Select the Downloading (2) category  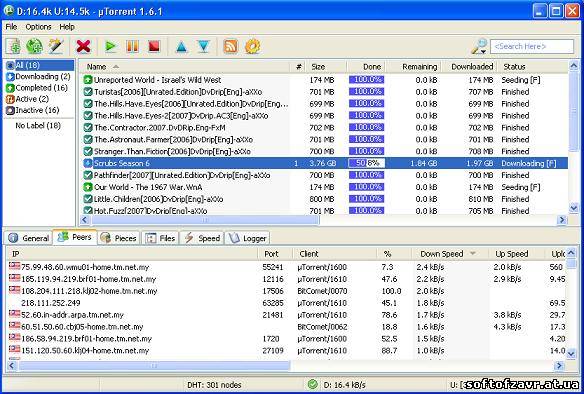(x=38, y=76)
